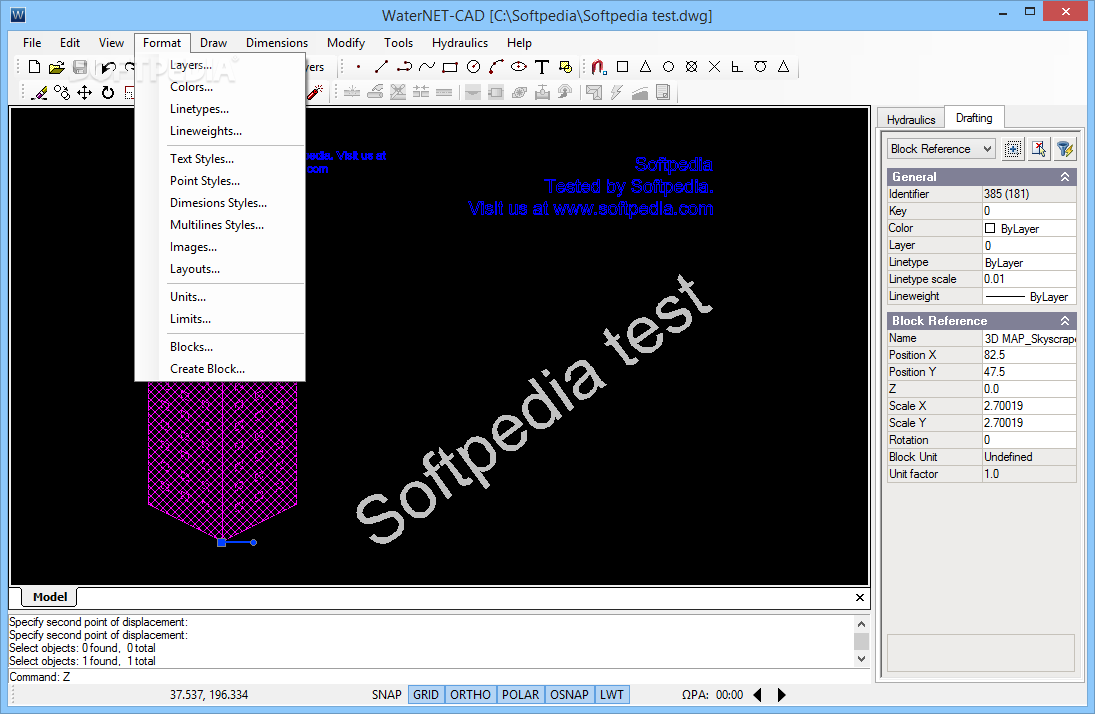
Task: Click the time step back arrow
Action: pos(758,695)
